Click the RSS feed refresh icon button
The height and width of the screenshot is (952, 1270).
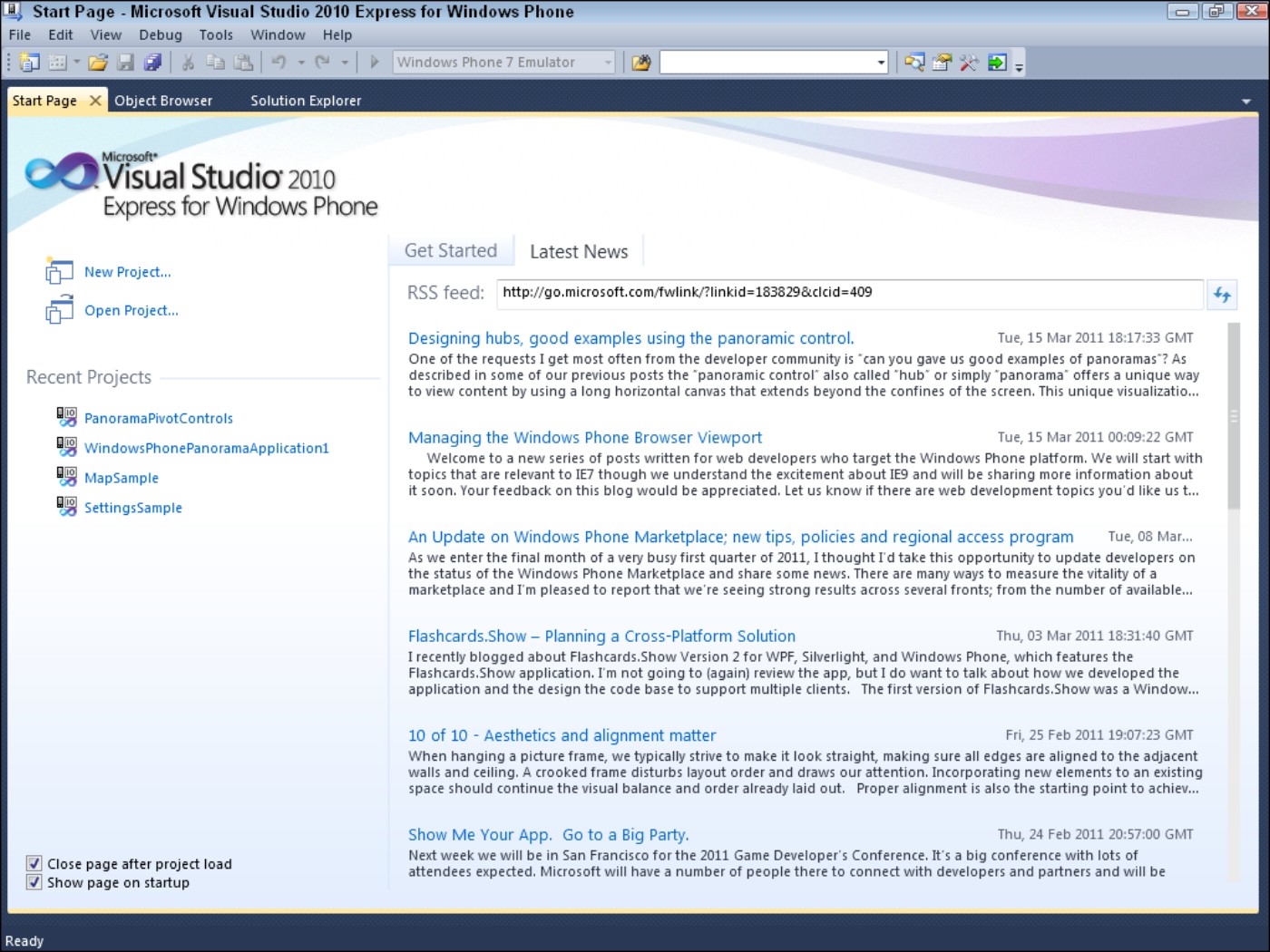tap(1223, 295)
